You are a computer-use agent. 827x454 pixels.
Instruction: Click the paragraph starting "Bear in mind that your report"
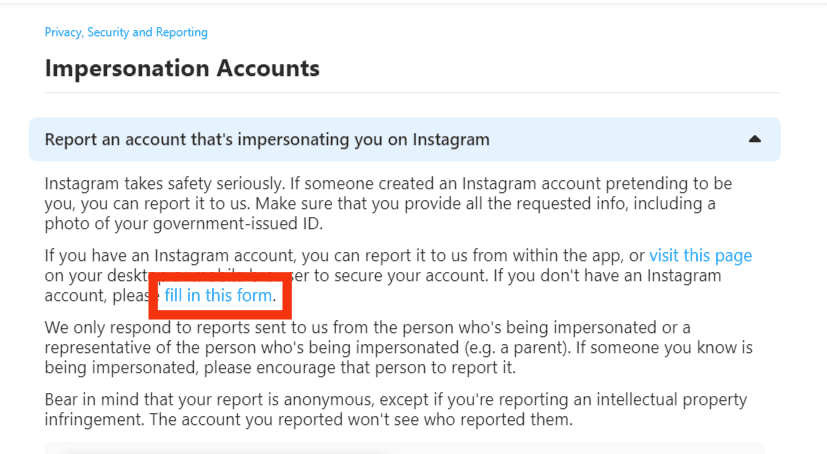(x=396, y=410)
